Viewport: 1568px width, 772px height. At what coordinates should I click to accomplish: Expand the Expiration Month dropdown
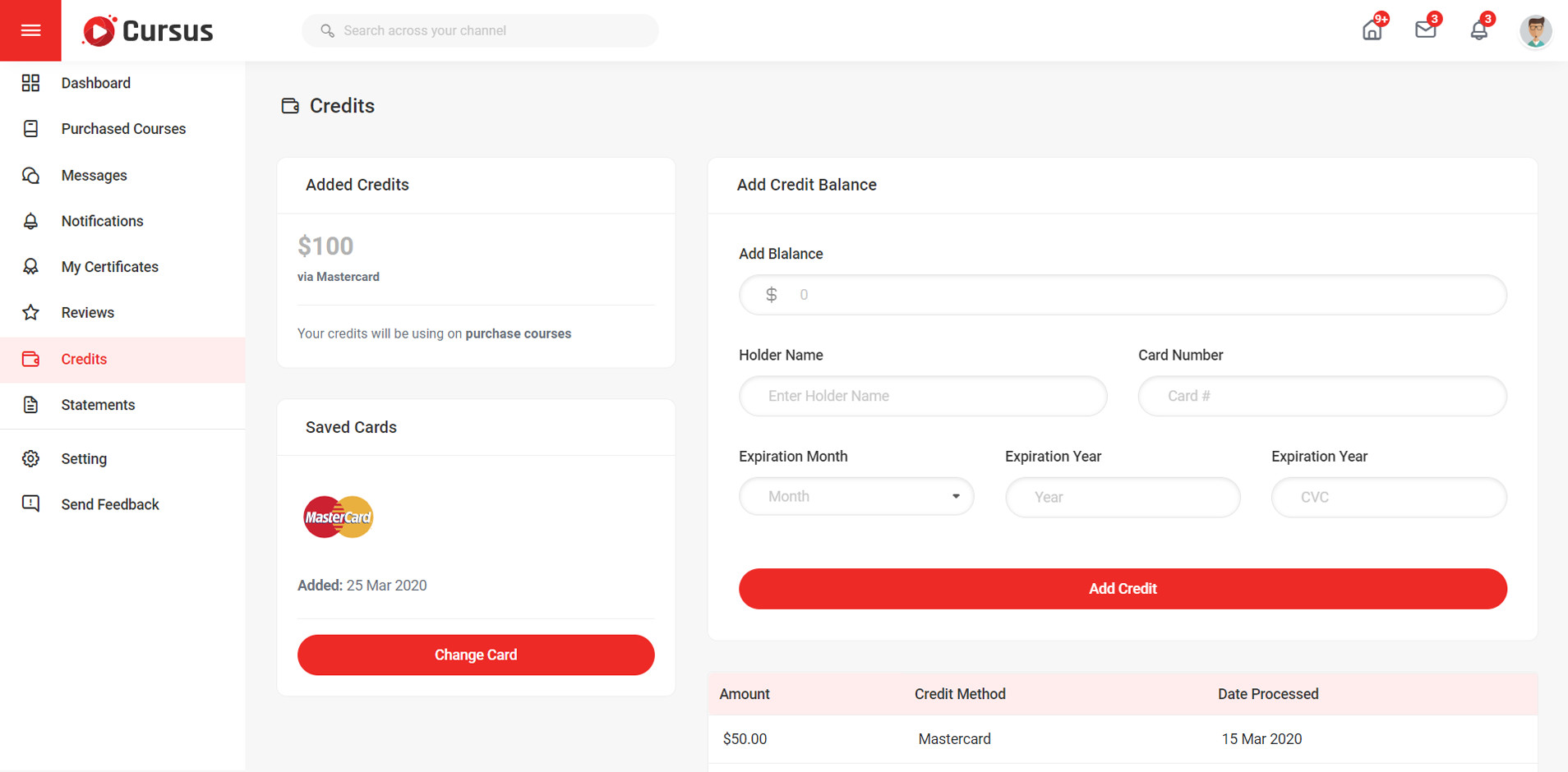(855, 497)
